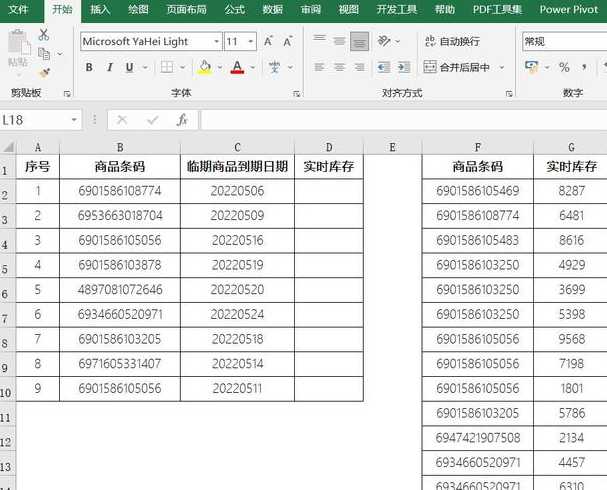
Task: Click 自动换行 wrap text button
Action: [x=452, y=41]
